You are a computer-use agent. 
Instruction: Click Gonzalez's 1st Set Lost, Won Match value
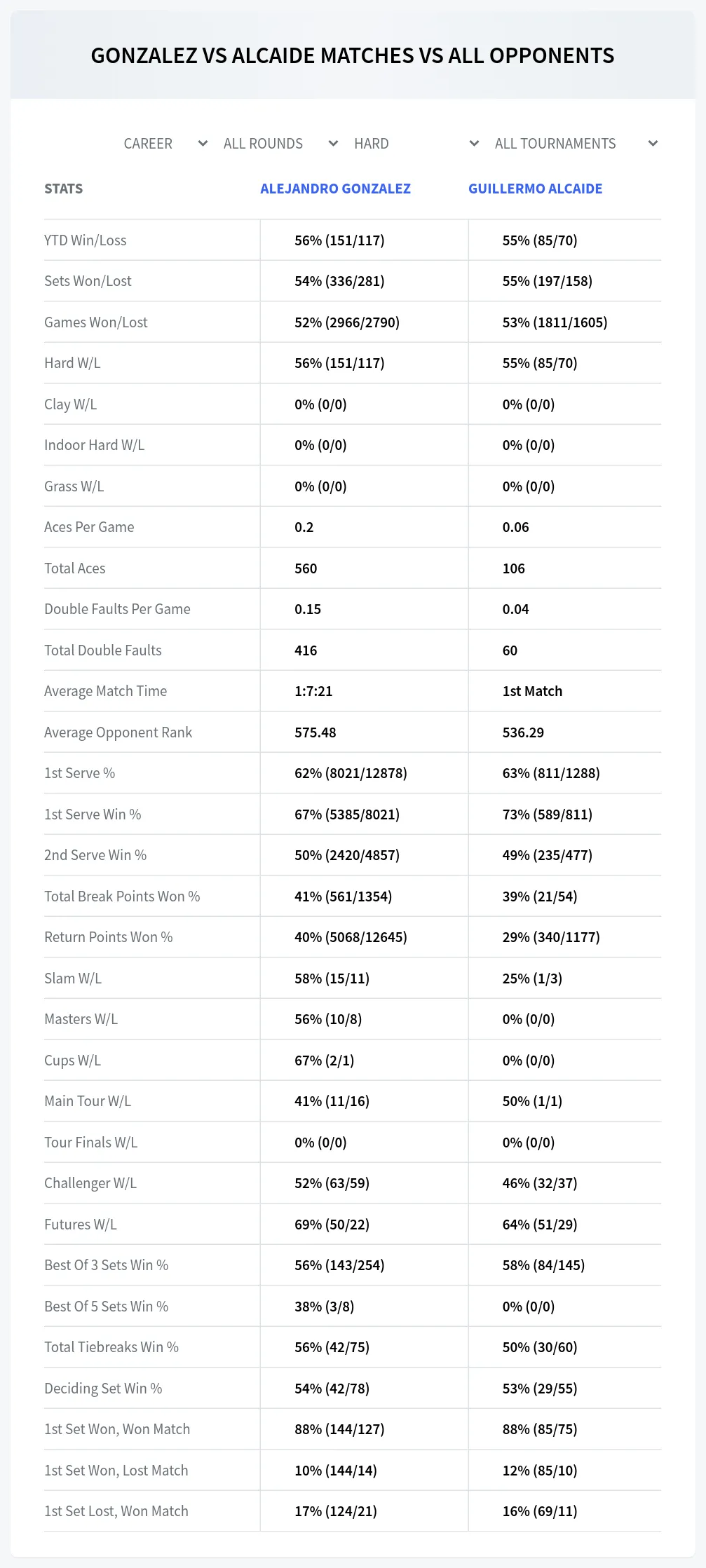click(x=336, y=1511)
